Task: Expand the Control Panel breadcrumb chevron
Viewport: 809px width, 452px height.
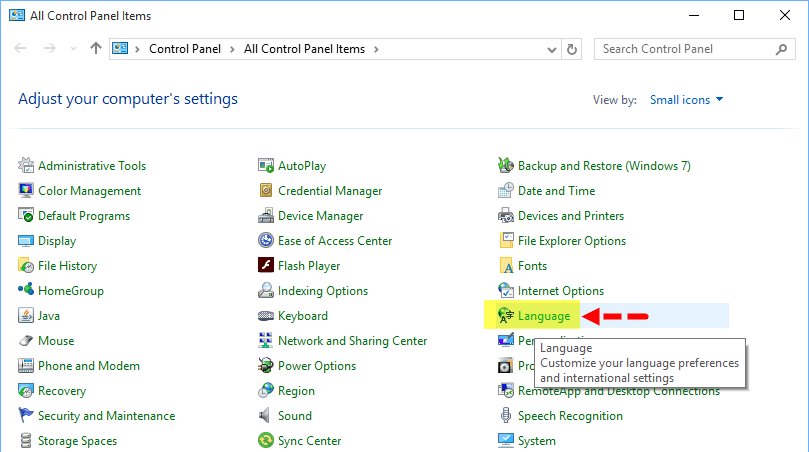Action: [x=236, y=49]
